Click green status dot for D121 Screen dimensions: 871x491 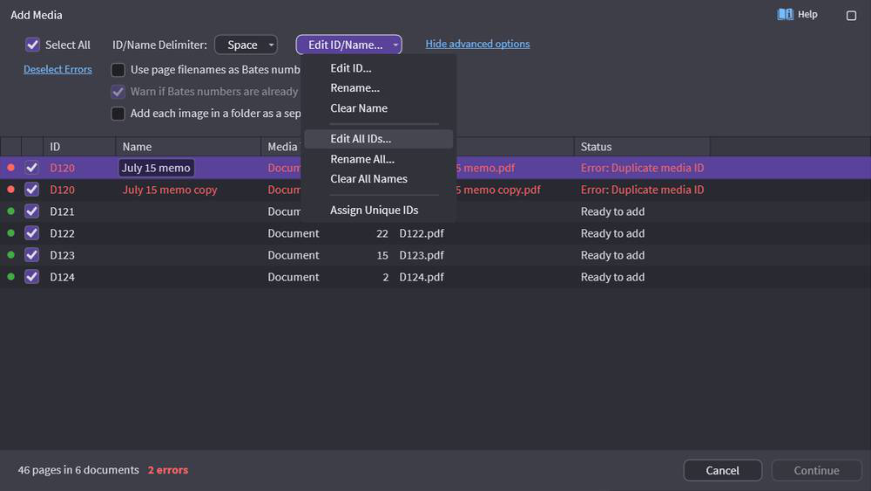tap(11, 211)
